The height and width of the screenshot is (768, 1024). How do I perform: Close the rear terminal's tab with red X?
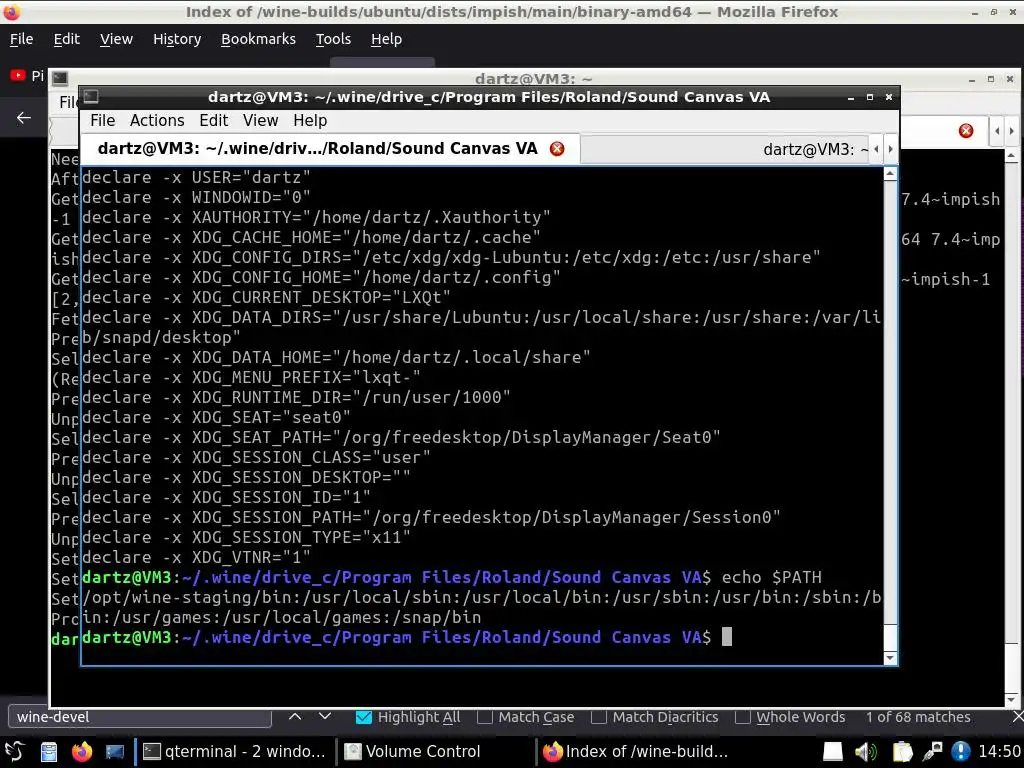[966, 131]
